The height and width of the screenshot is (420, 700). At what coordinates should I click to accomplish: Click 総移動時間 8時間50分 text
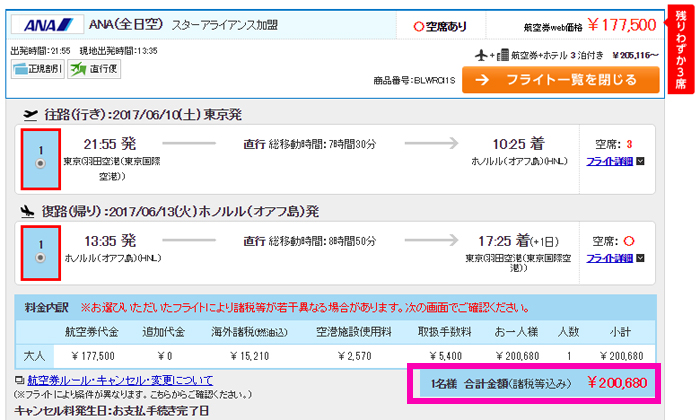click(x=322, y=241)
